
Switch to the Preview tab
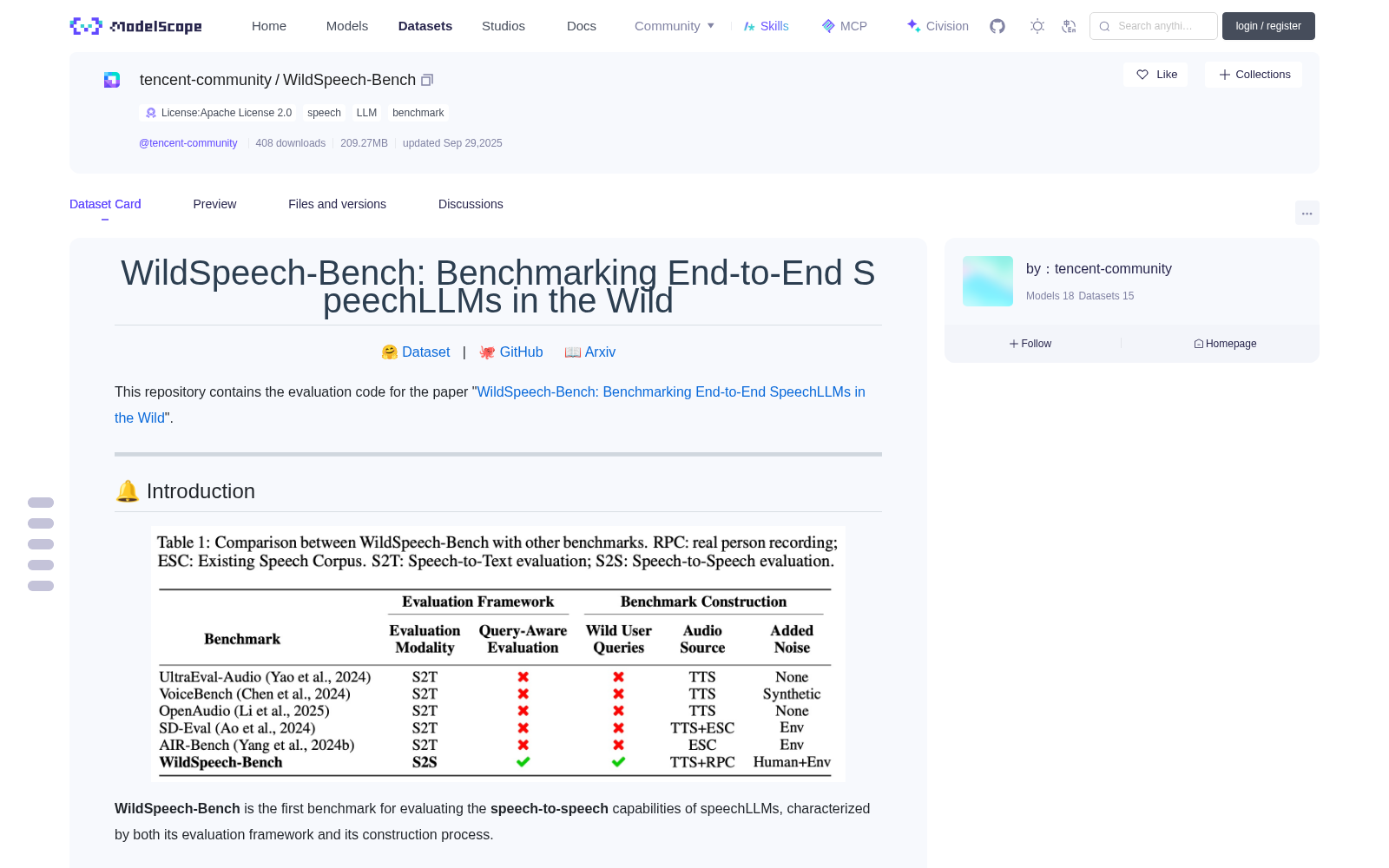[214, 204]
